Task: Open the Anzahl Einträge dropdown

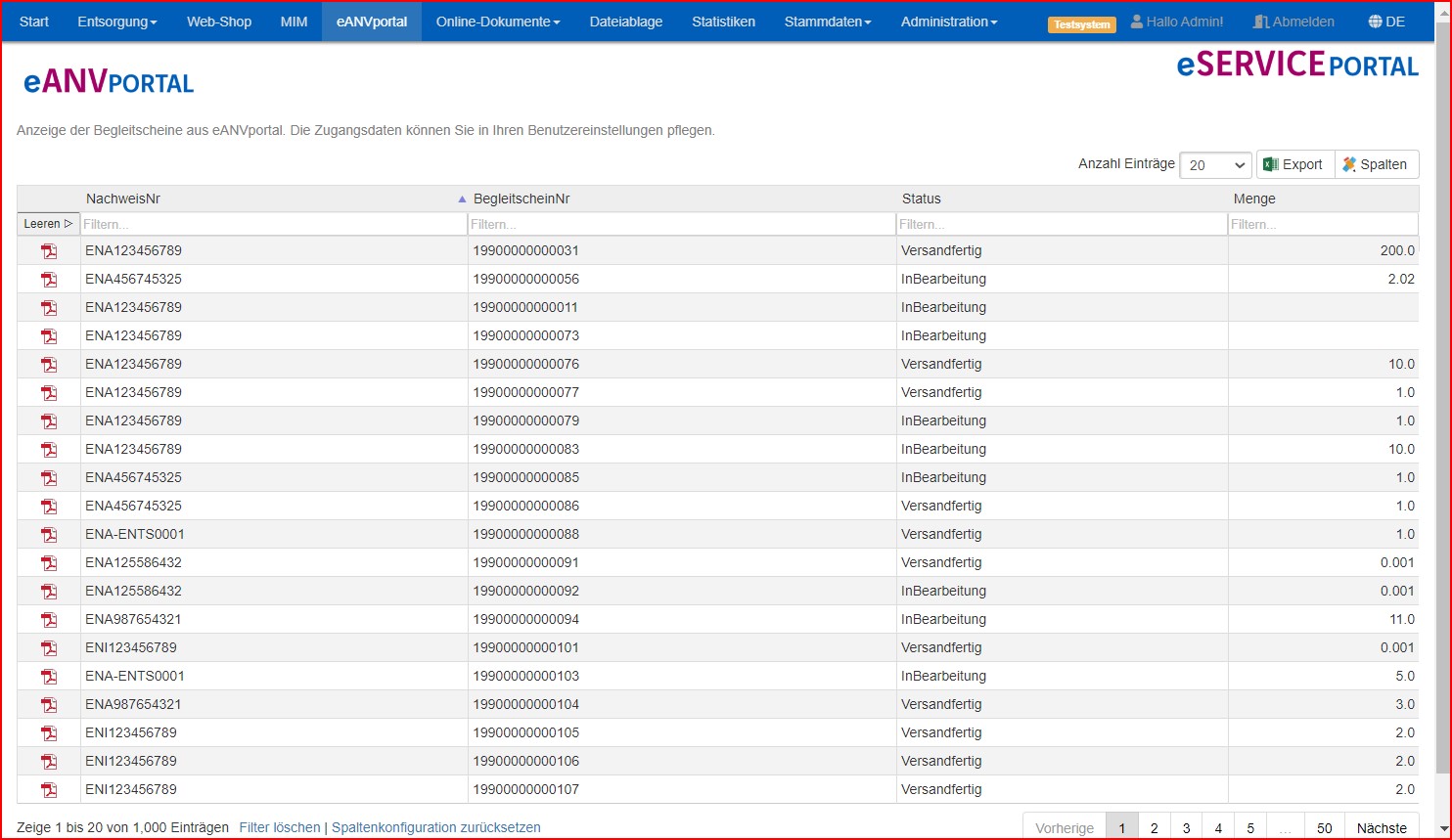Action: (x=1215, y=165)
